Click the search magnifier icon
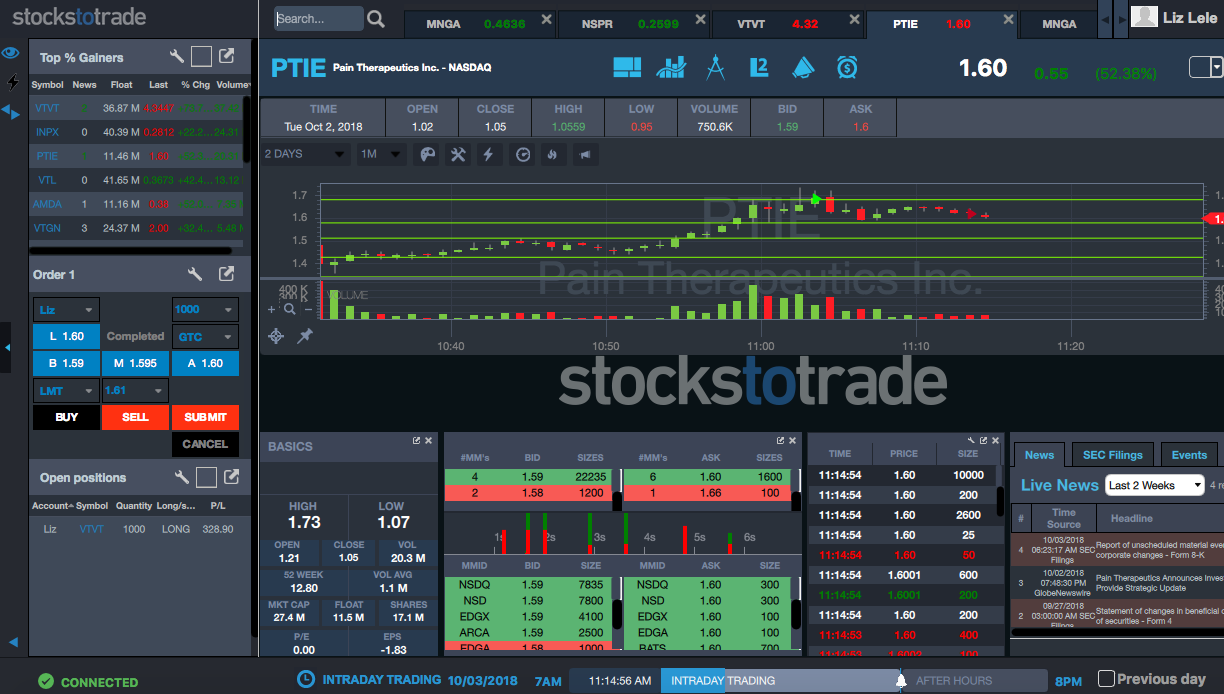Image resolution: width=1224 pixels, height=694 pixels. click(376, 19)
